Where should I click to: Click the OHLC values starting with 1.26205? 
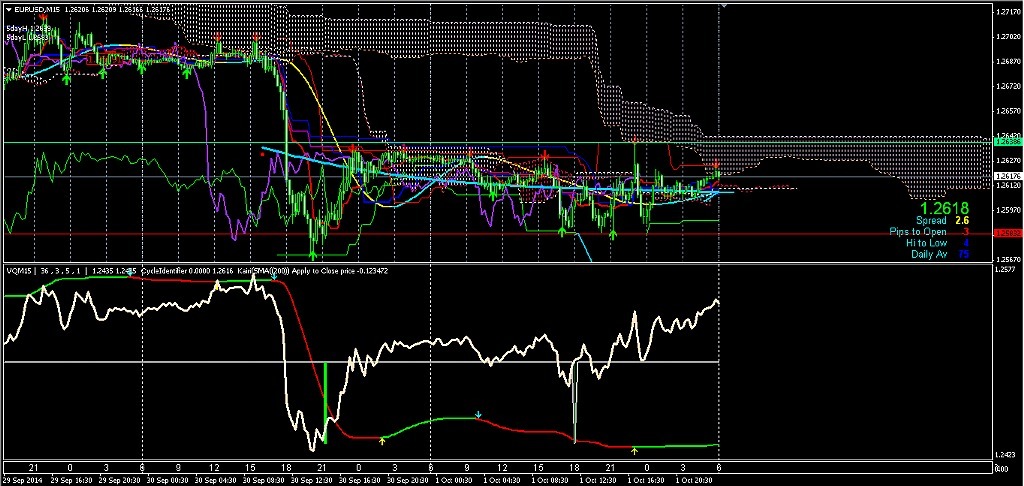point(118,11)
